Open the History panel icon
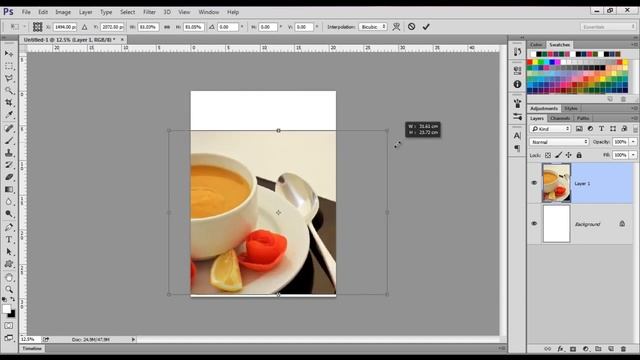The height and width of the screenshot is (360, 640). [x=518, y=52]
